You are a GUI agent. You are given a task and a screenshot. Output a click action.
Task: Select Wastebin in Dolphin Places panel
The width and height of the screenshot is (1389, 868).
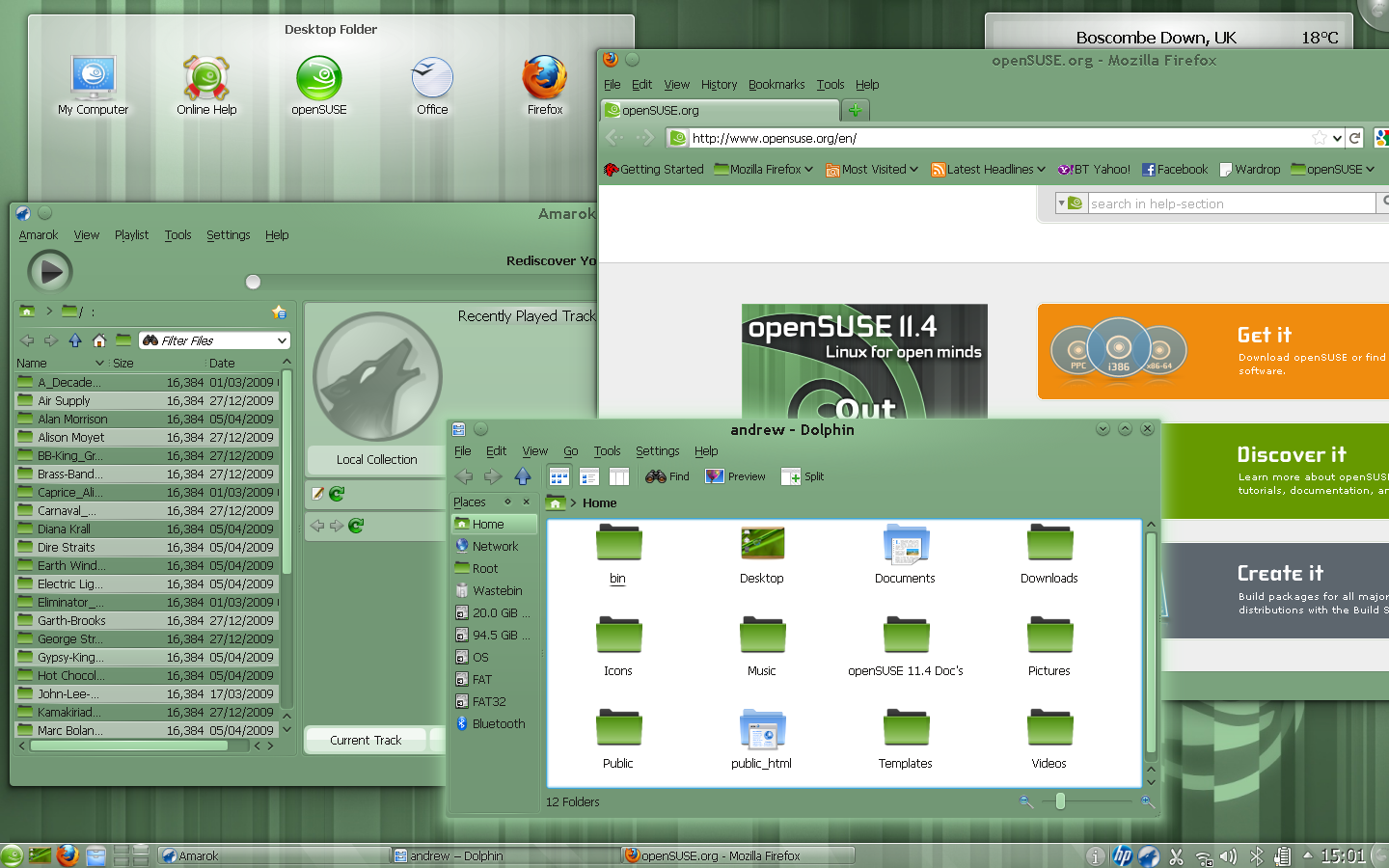pos(494,591)
